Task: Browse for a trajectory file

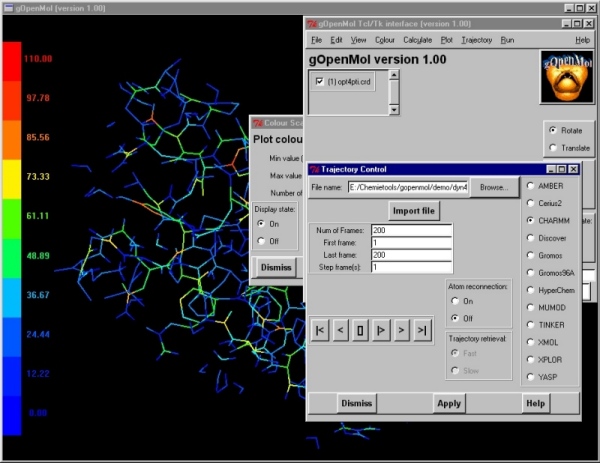Action: pos(493,187)
